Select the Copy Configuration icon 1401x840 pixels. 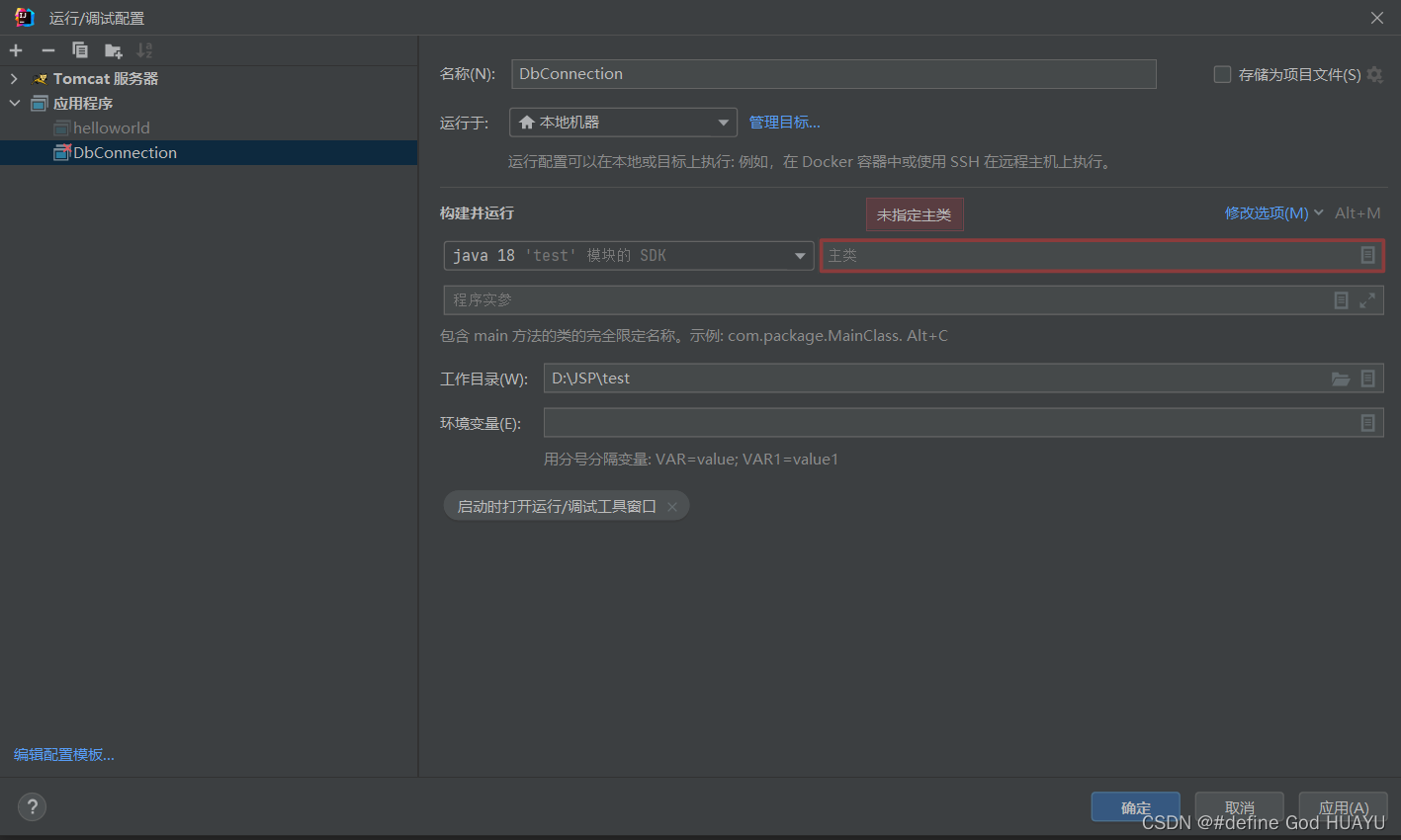[79, 50]
